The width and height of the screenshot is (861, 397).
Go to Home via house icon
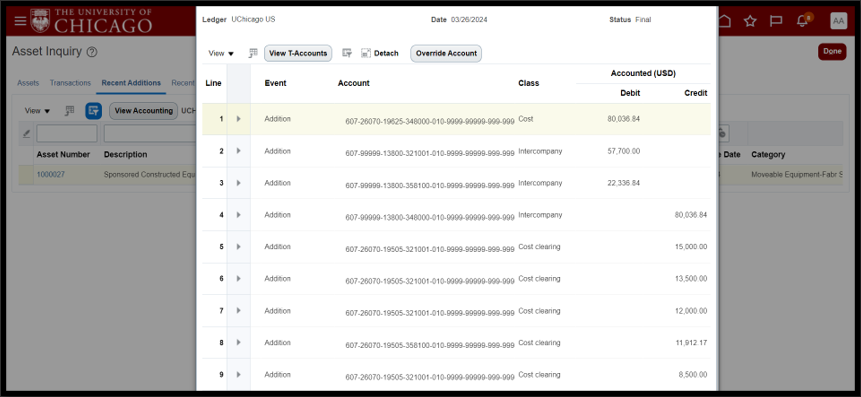pyautogui.click(x=725, y=21)
